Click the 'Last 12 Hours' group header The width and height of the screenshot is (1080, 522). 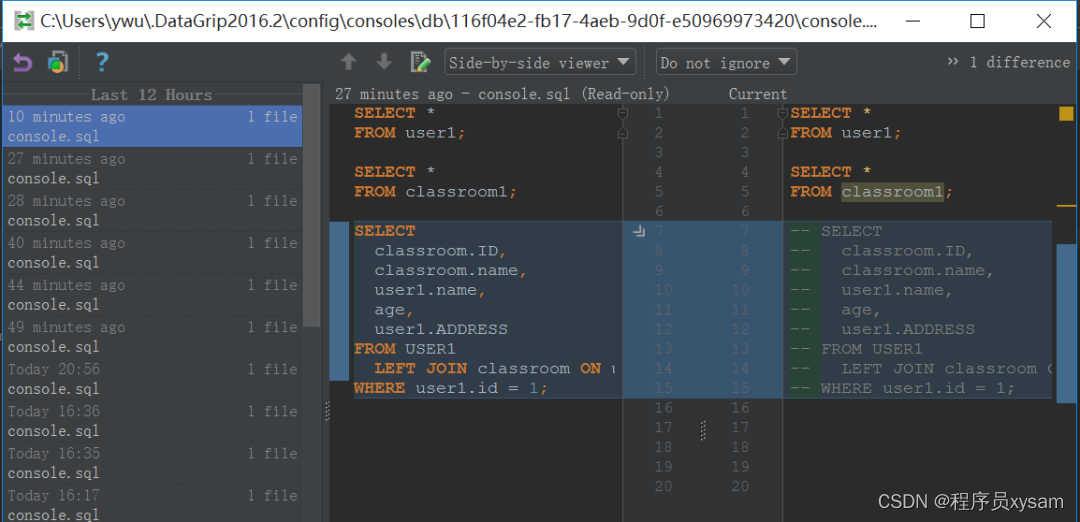pos(152,95)
